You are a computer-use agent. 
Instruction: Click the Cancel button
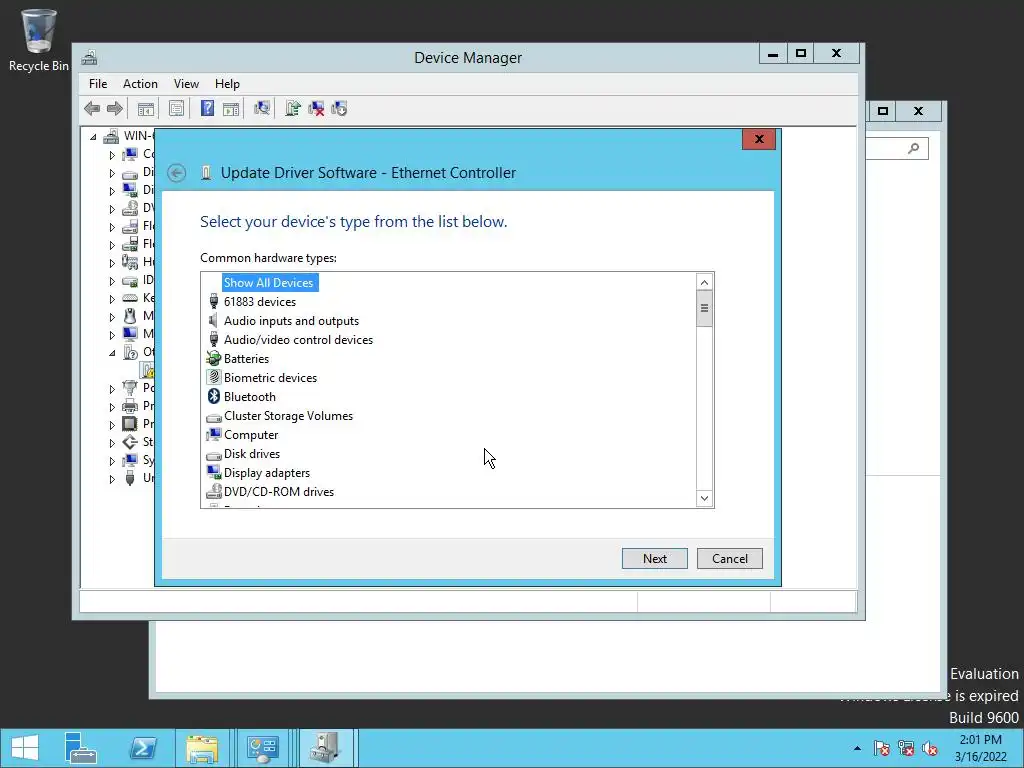coord(729,558)
